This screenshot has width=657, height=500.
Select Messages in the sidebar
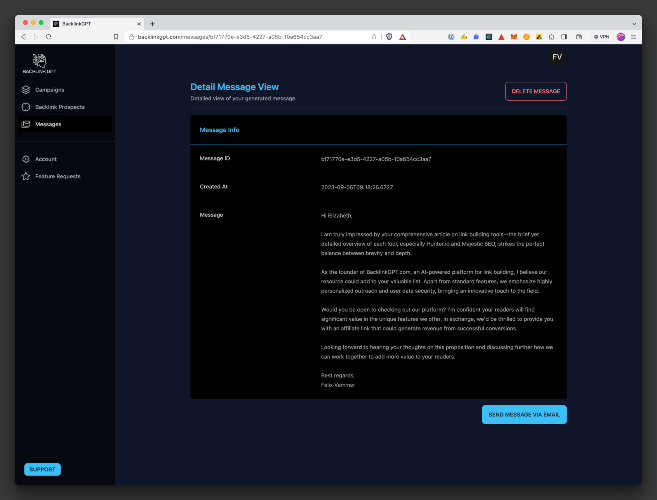(65, 124)
